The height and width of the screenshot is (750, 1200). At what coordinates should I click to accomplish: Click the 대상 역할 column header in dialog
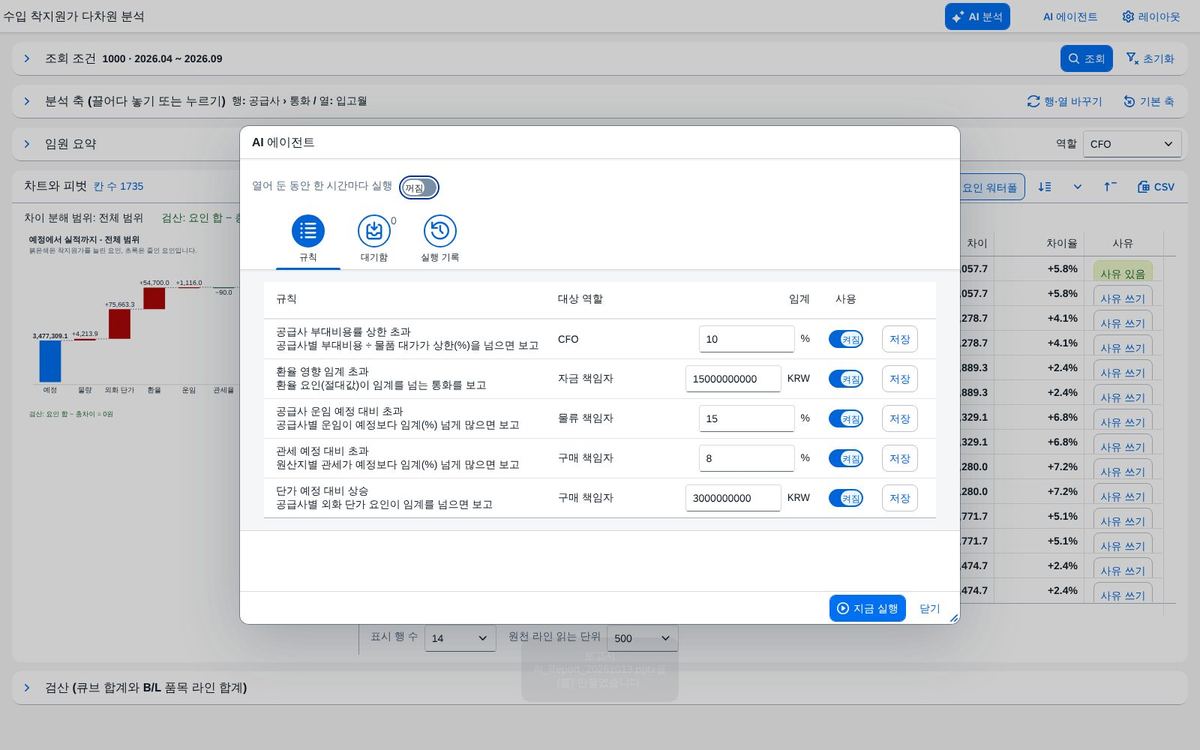tap(580, 299)
